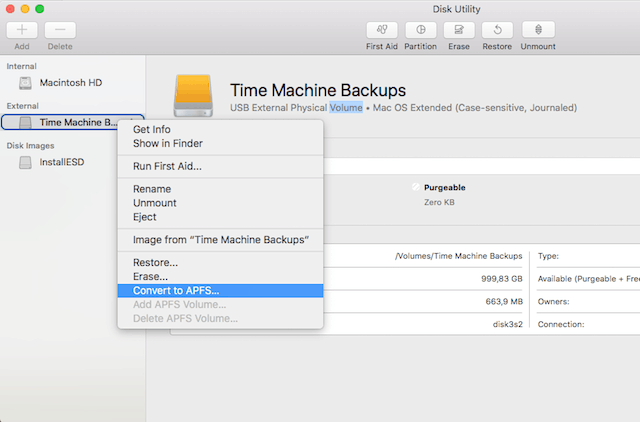Viewport: 640px width, 422px height.
Task: Choose Get Info from context menu
Action: click(x=151, y=129)
